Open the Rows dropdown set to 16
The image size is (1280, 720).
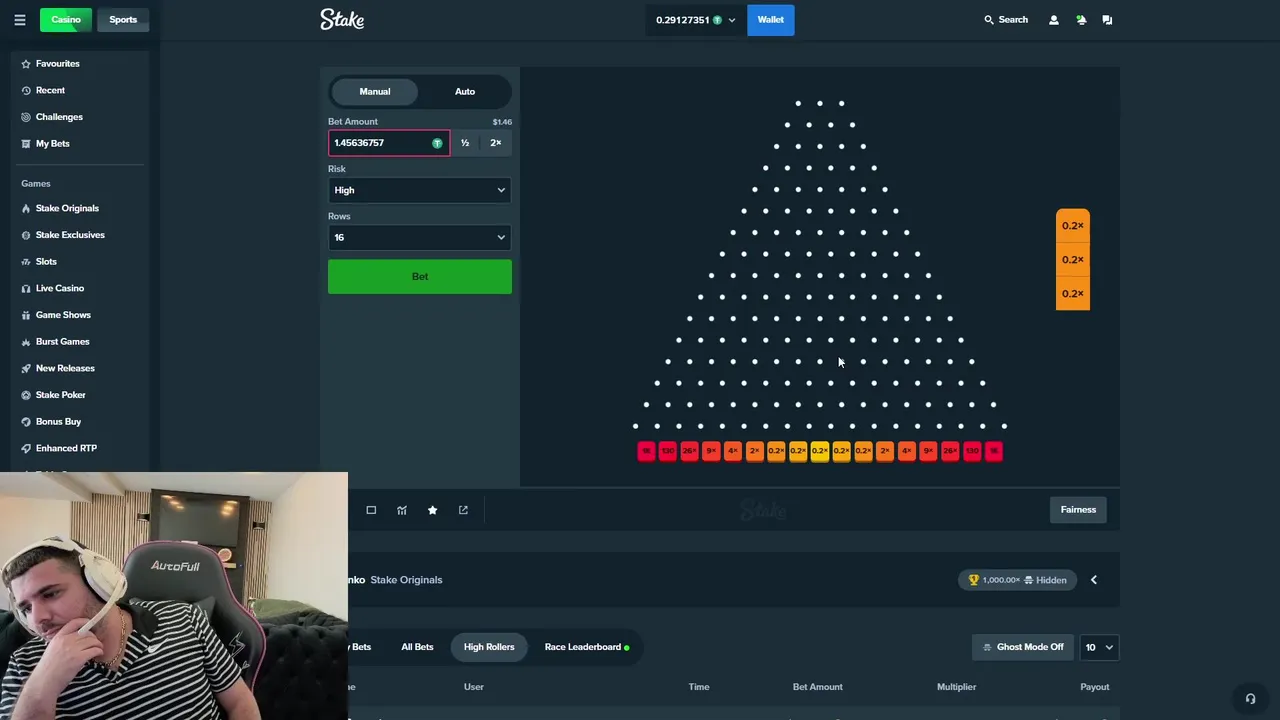[x=419, y=237]
